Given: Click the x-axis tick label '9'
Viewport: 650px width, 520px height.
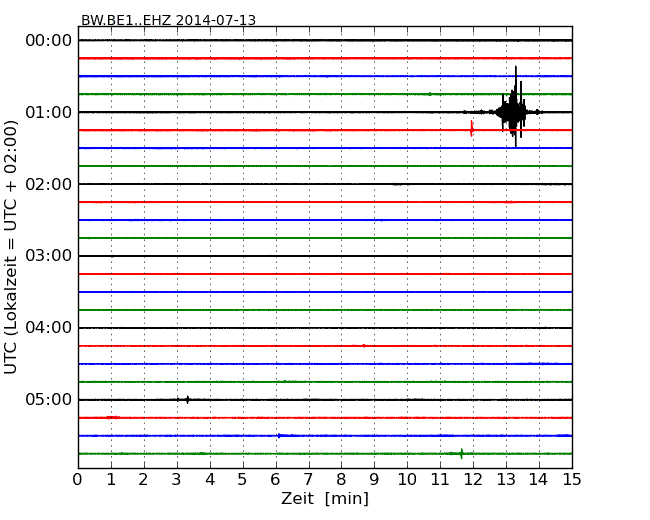Looking at the screenshot, I should pos(374,480).
